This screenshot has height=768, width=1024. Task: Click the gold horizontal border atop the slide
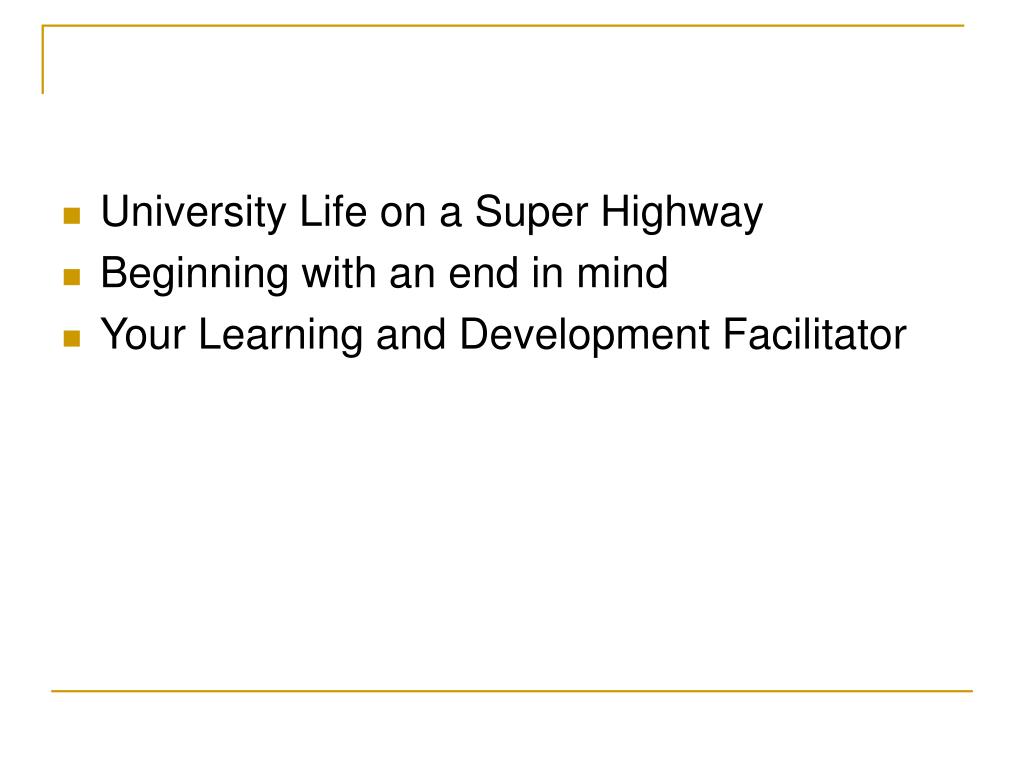(503, 25)
